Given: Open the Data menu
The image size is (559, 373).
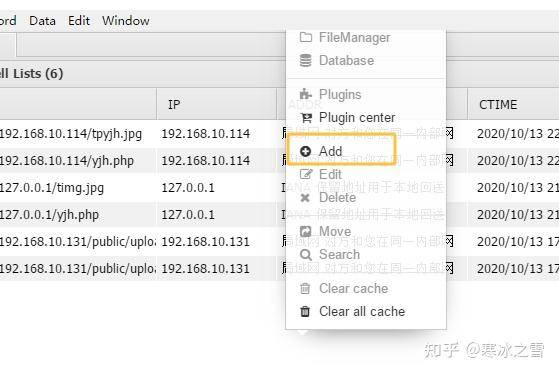Looking at the screenshot, I should (42, 20).
